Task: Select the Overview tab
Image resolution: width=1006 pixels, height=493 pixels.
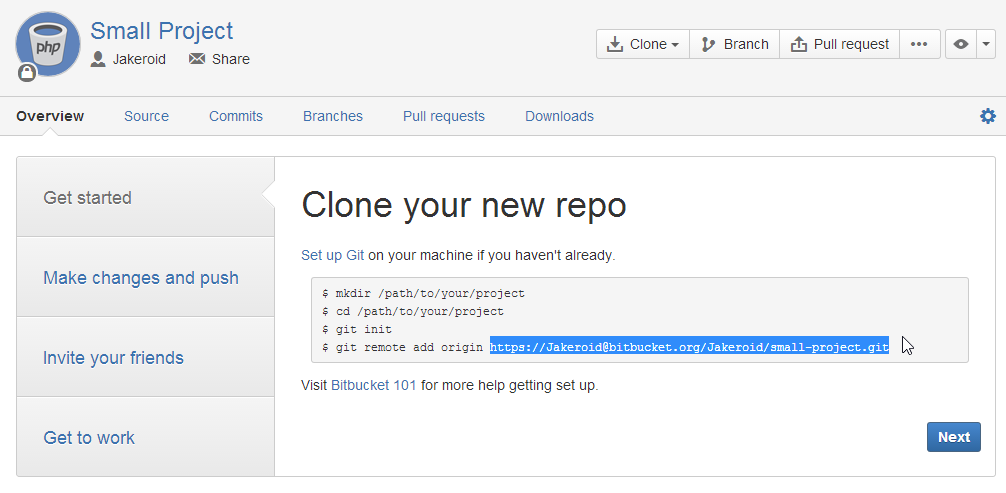Action: (50, 116)
